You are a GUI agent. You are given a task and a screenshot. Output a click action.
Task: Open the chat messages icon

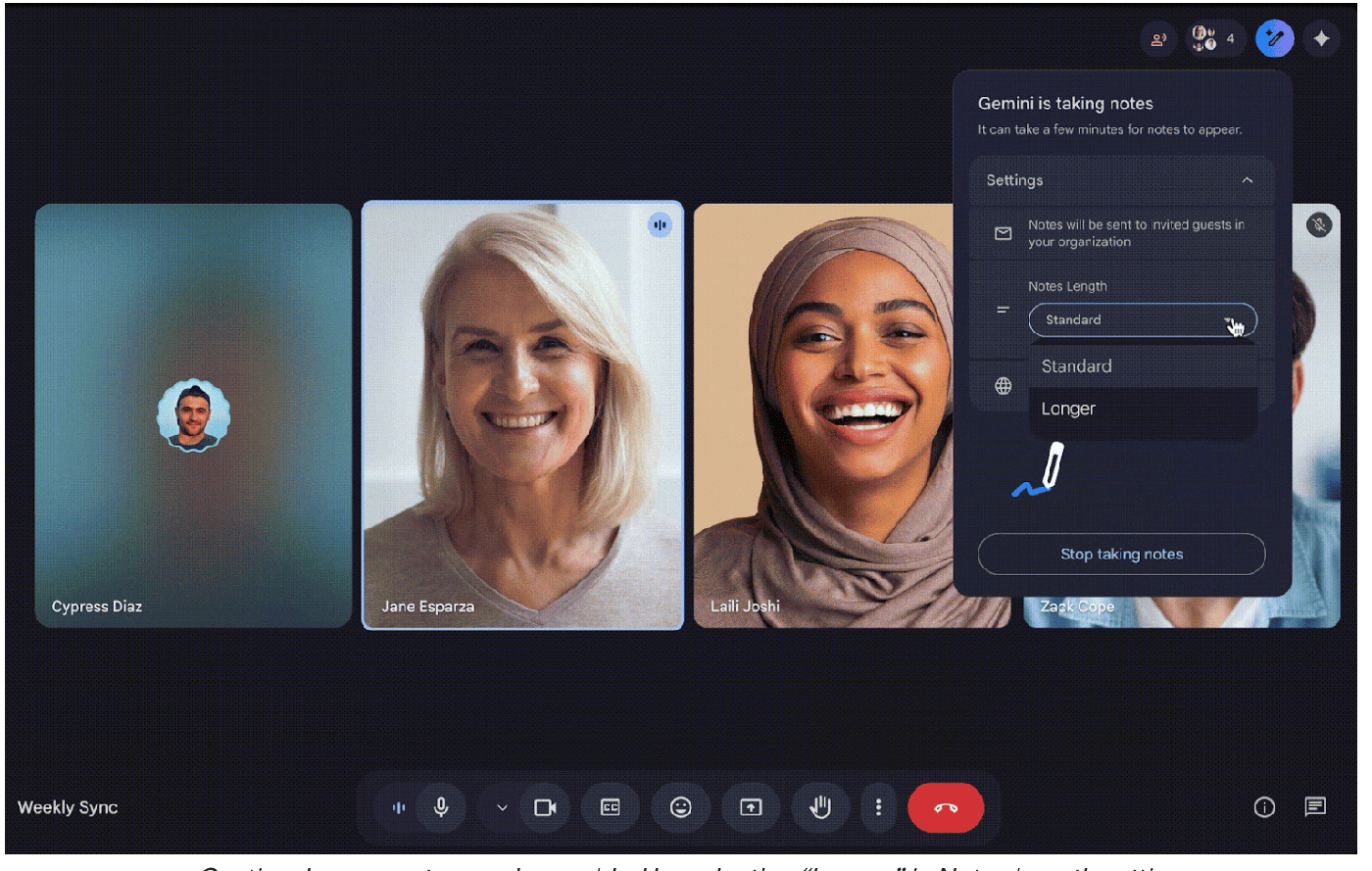[x=1315, y=807]
